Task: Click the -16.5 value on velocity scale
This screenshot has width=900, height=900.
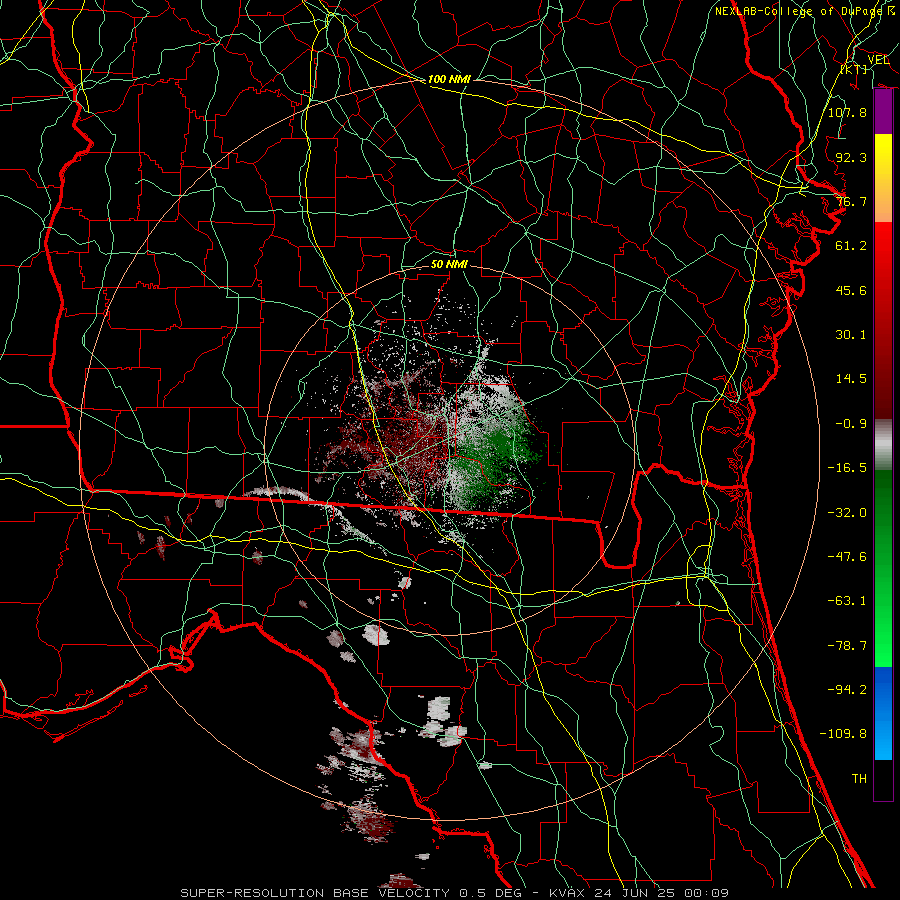Action: pos(847,468)
